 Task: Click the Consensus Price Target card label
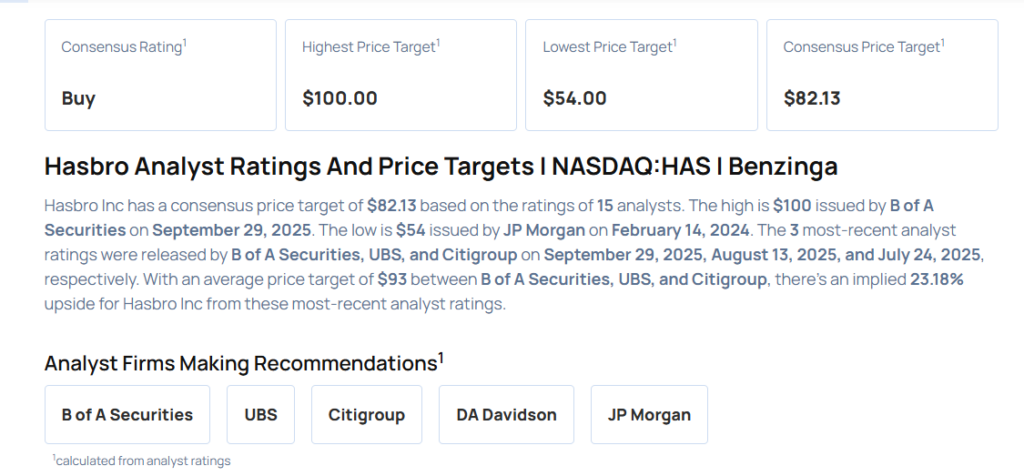[863, 47]
